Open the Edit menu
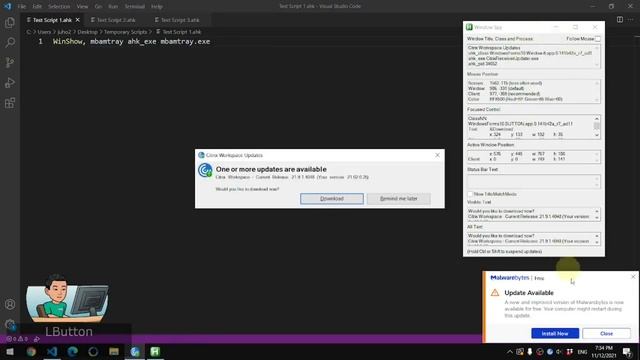Screen dimensions: 640x360 pyautogui.click(x=37, y=7)
